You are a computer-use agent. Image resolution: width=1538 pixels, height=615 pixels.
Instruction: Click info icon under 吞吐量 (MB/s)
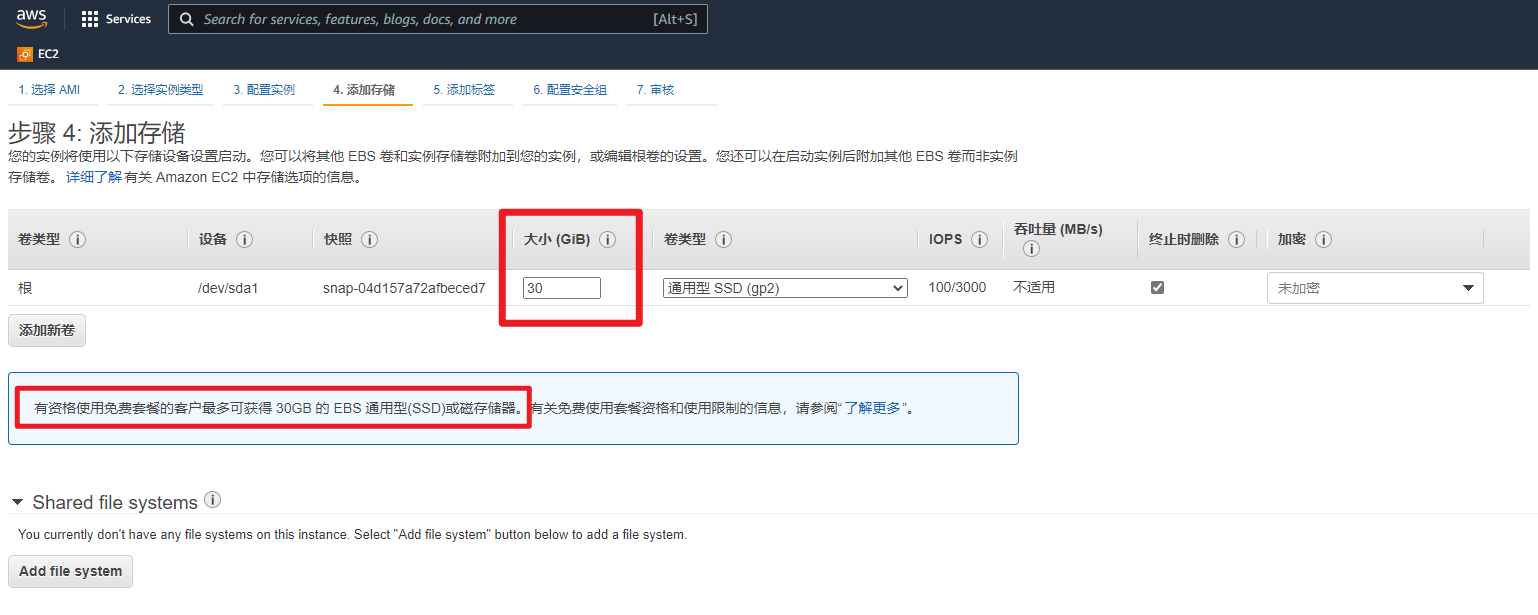(x=1031, y=249)
